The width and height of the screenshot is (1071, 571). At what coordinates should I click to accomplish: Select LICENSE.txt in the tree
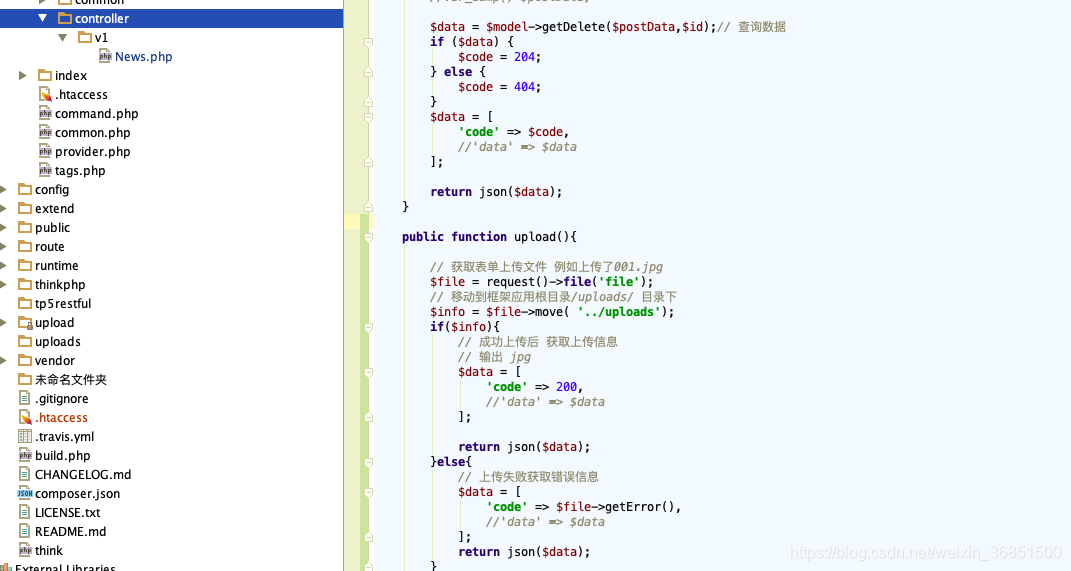point(68,512)
